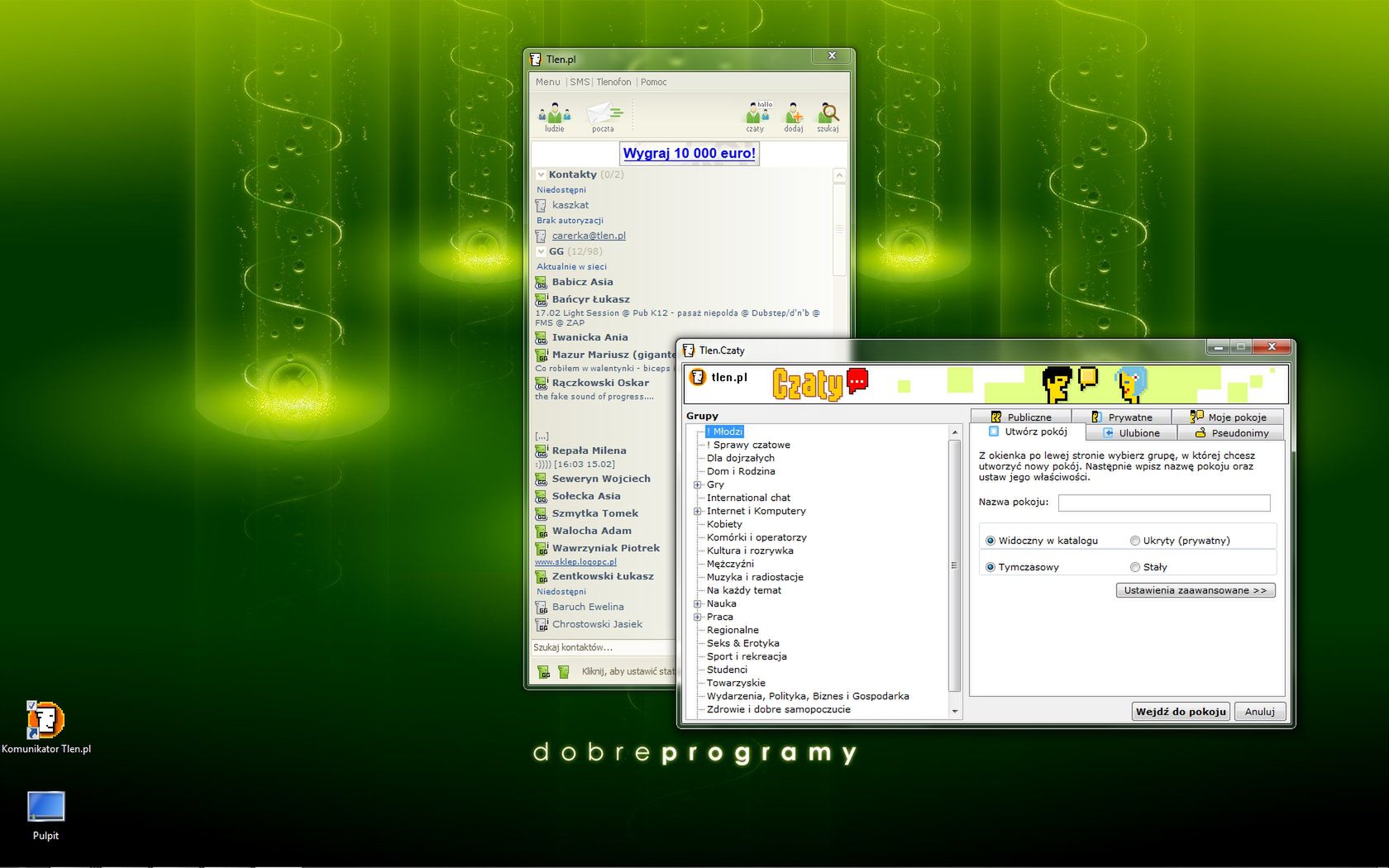
Task: Open the Pomoc menu
Action: [653, 82]
